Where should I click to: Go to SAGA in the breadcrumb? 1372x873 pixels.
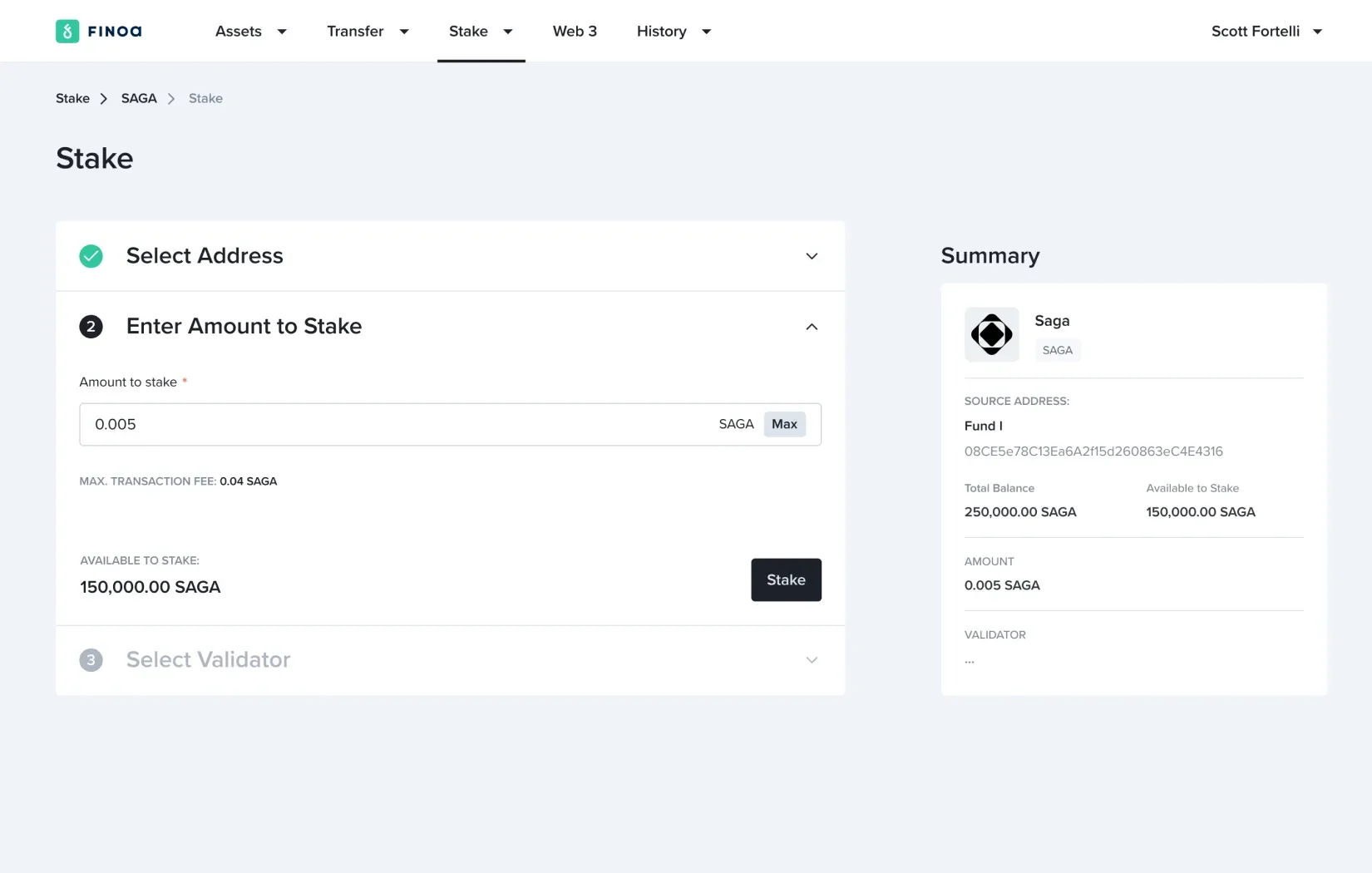coord(139,98)
